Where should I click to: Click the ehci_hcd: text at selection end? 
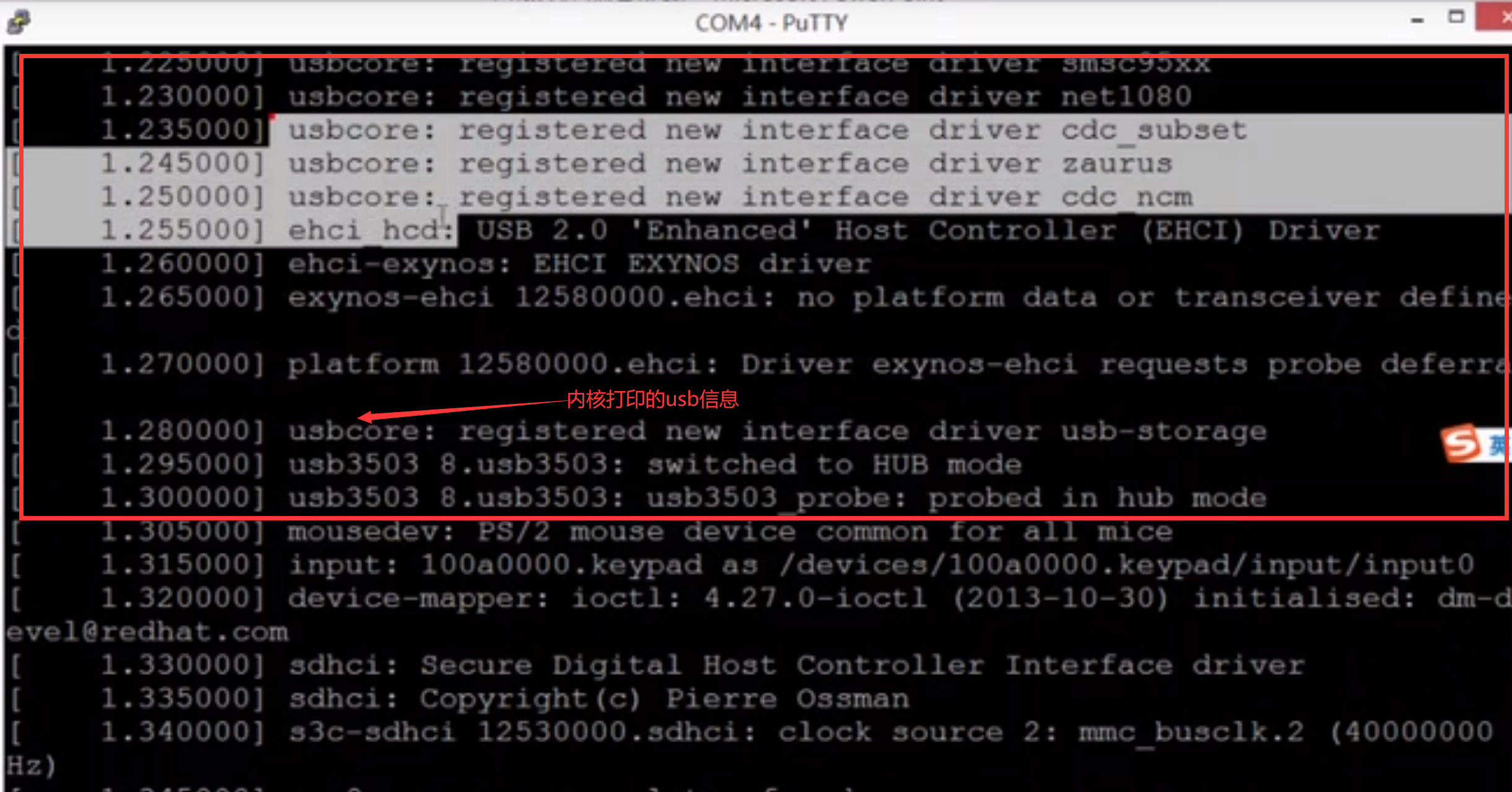370,231
